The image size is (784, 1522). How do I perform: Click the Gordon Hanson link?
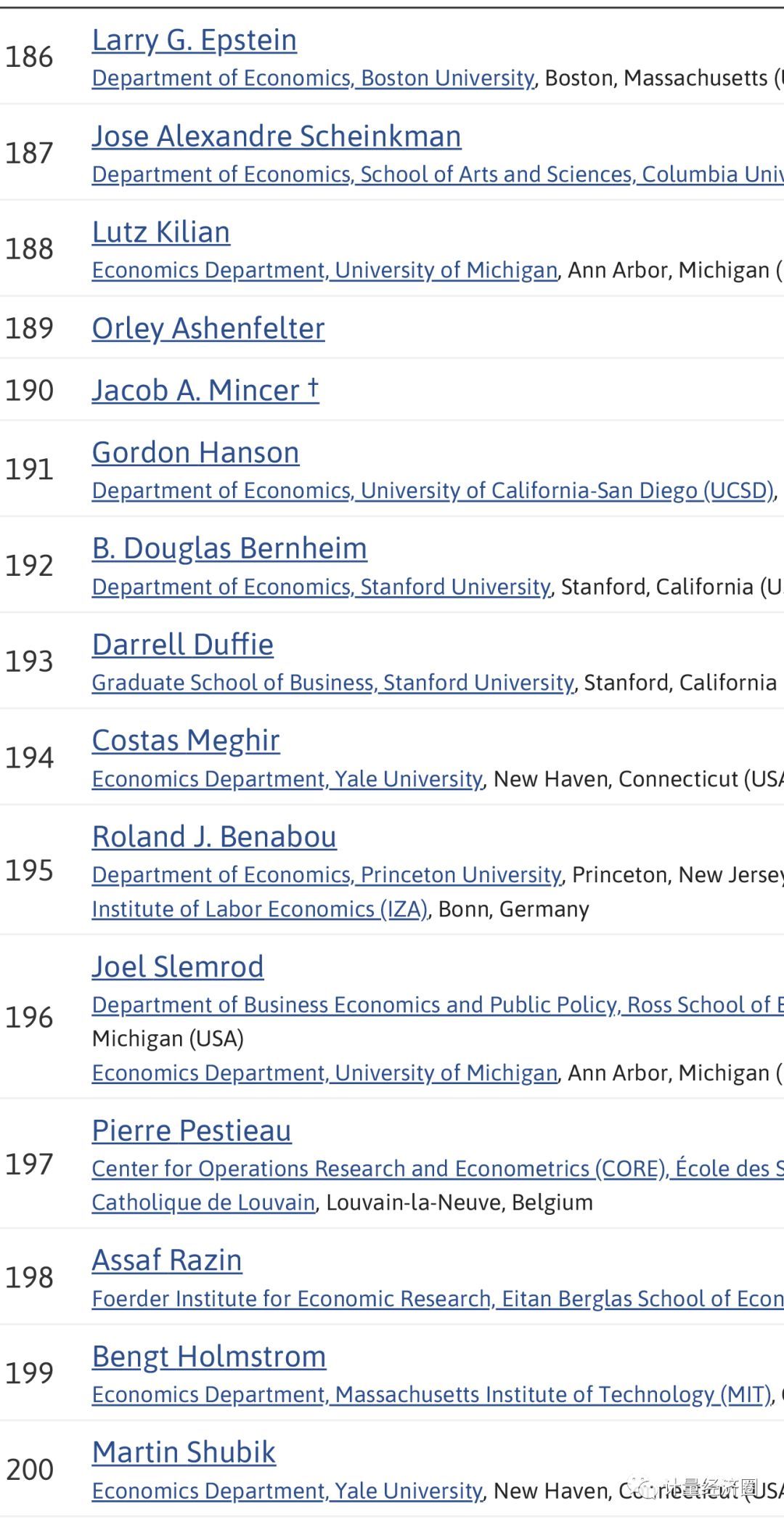click(x=195, y=452)
